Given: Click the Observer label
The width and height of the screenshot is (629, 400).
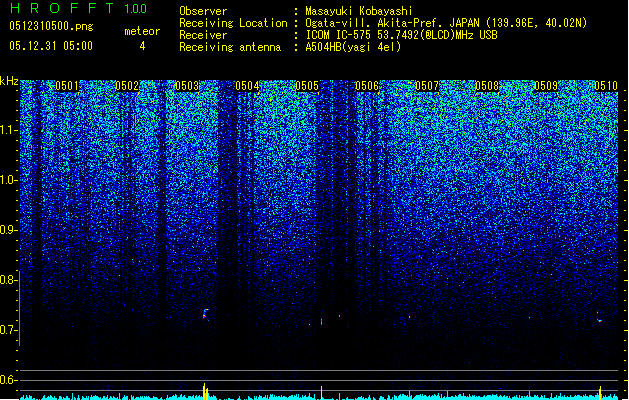Looking at the screenshot, I should tap(203, 11).
